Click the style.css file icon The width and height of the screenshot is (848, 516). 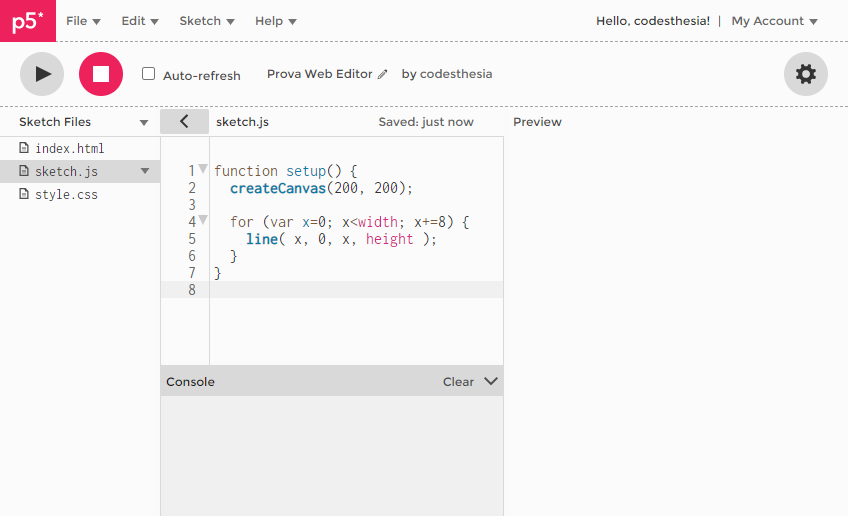[x=25, y=194]
